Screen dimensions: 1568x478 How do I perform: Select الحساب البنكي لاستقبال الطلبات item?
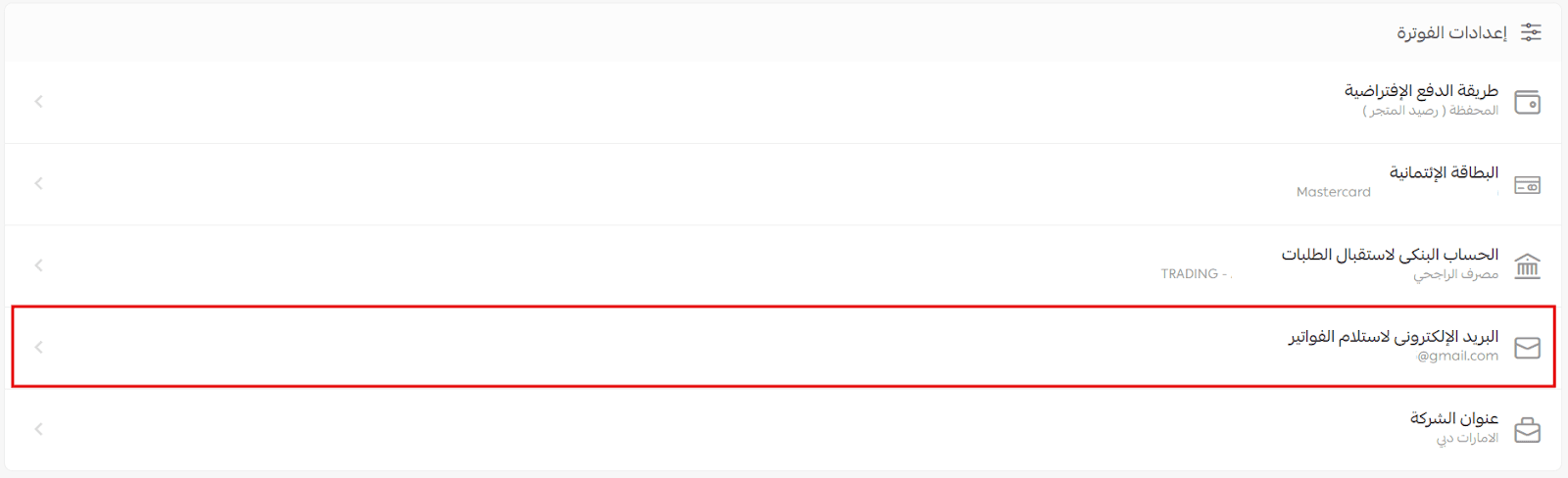coord(1390,255)
